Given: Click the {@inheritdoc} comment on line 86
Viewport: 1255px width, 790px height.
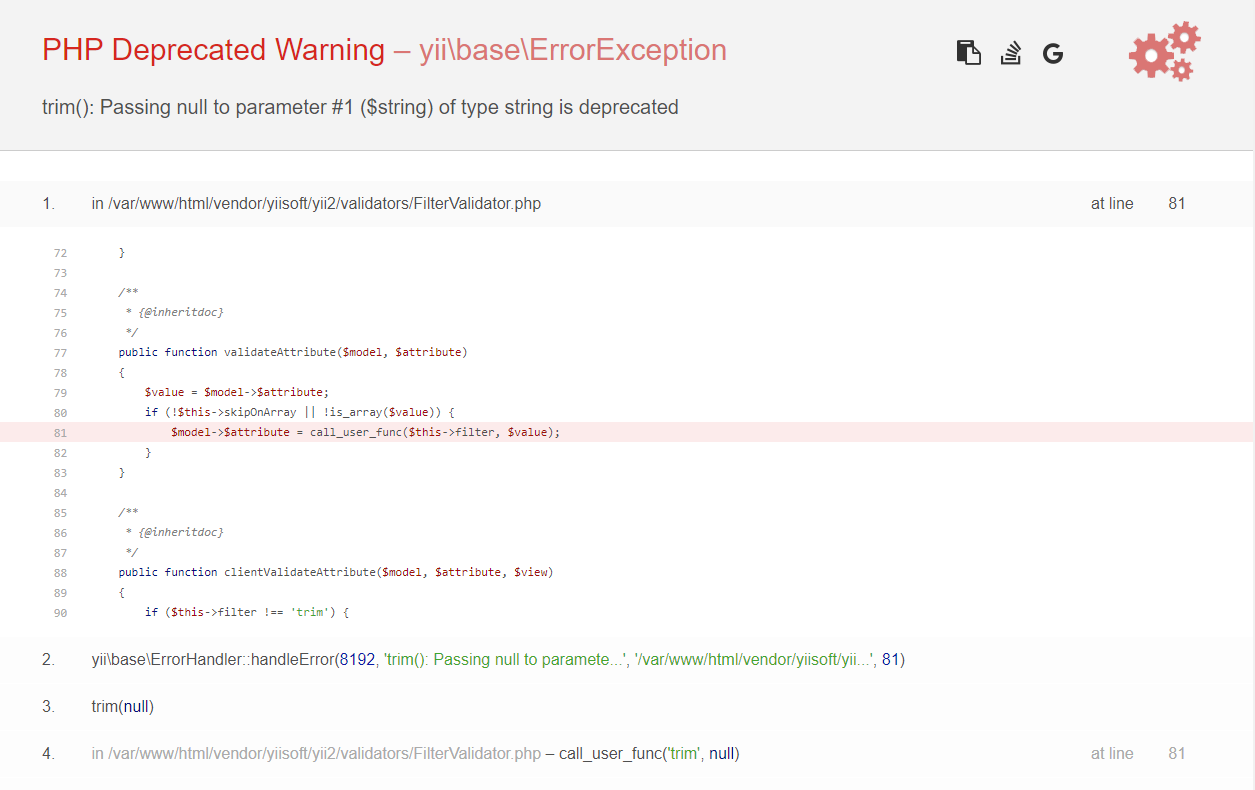Looking at the screenshot, I should 180,533.
